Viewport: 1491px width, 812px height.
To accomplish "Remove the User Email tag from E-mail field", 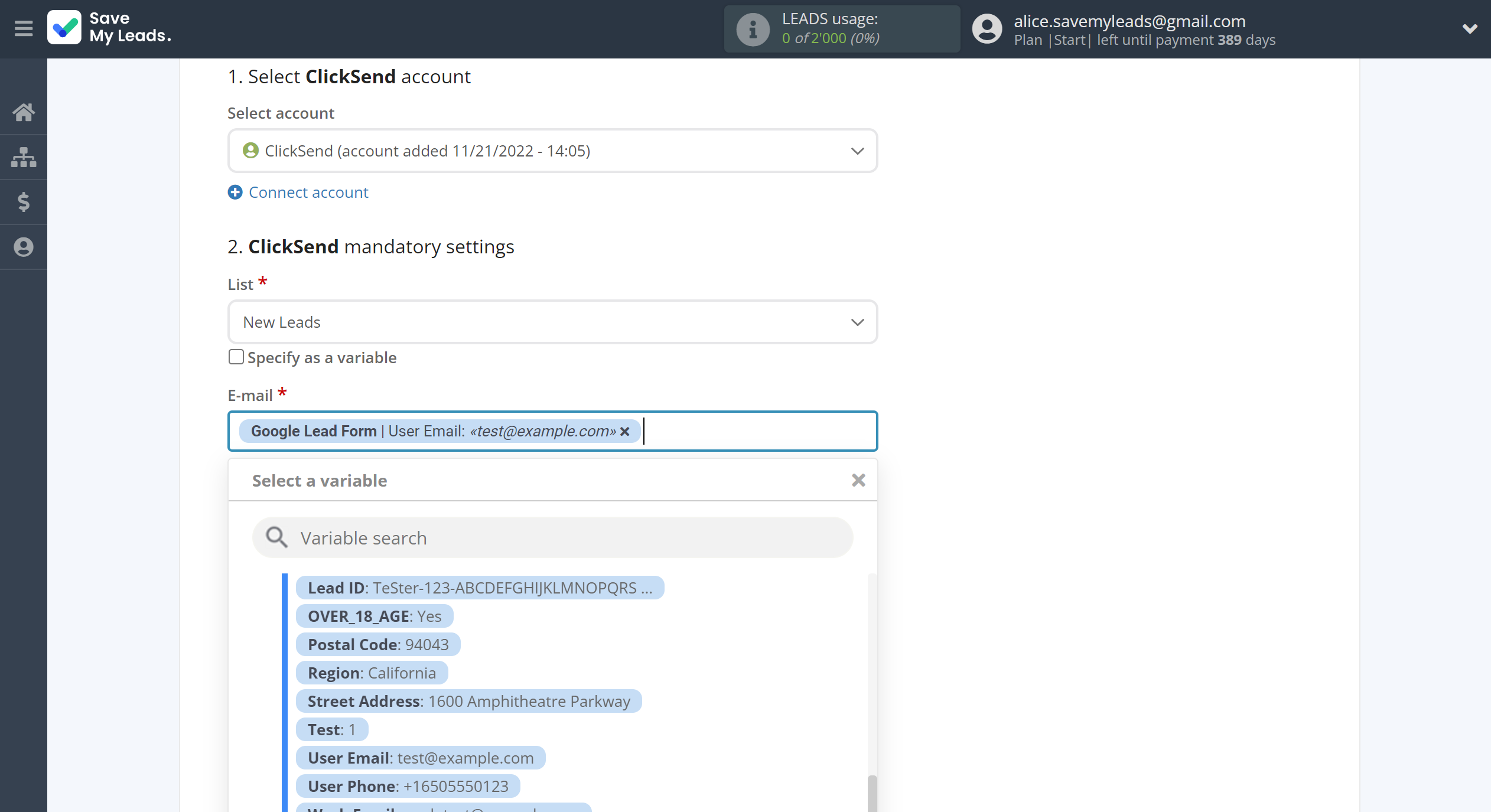I will point(624,432).
